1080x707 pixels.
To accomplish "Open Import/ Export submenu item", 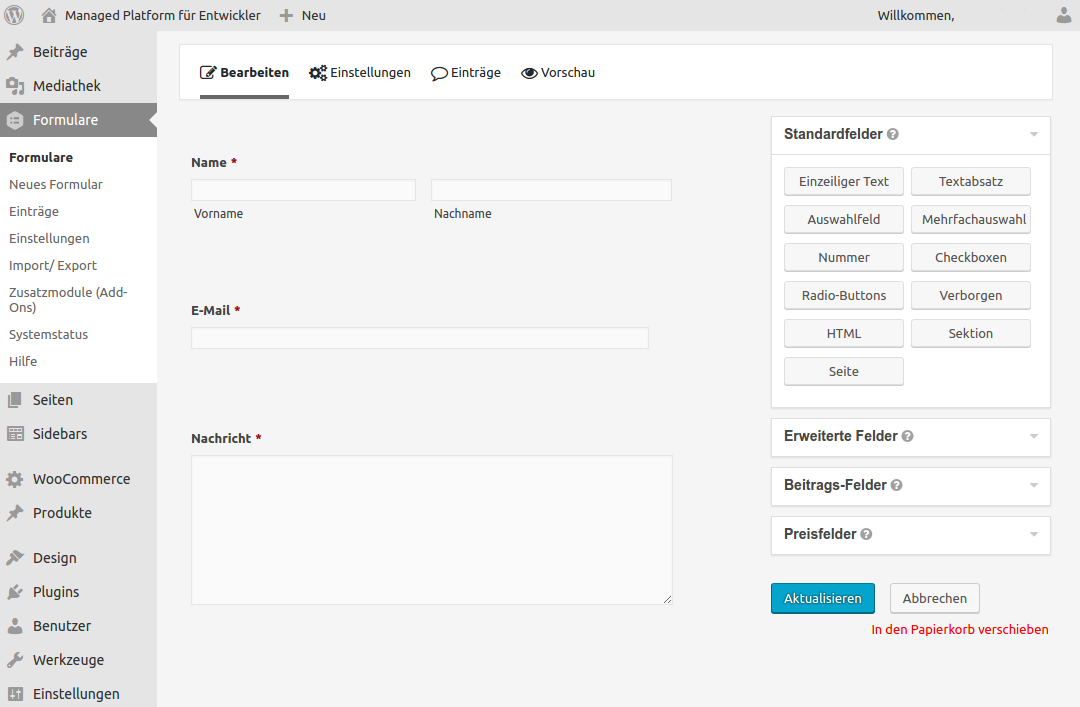I will coord(53,265).
